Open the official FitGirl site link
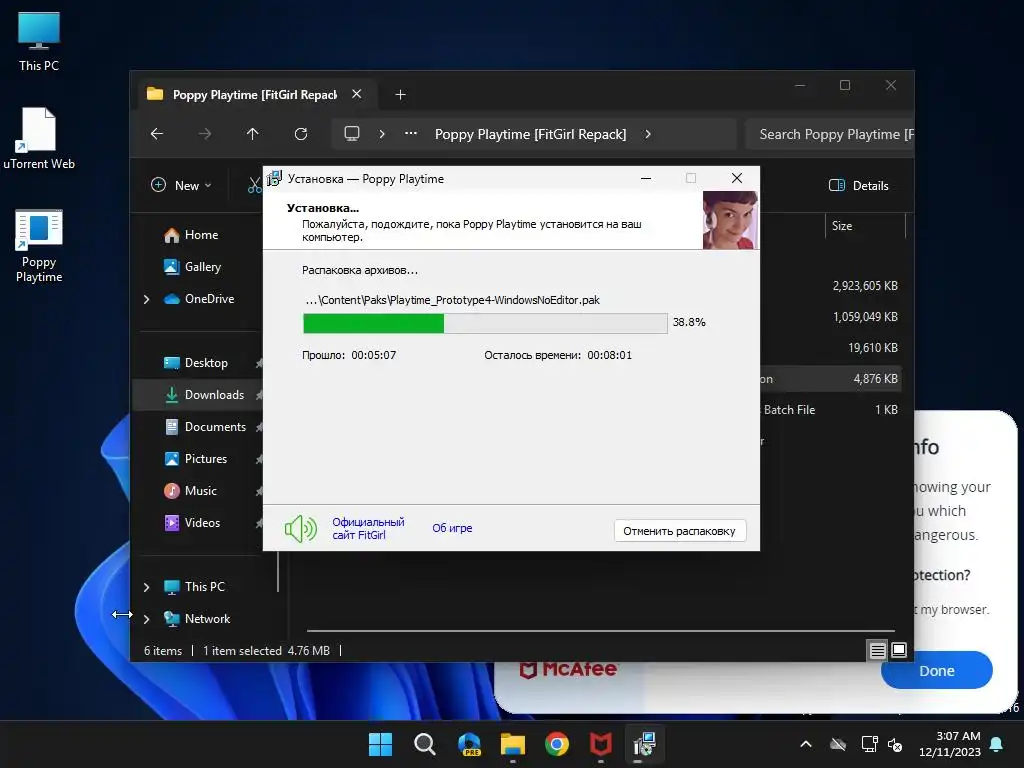Image resolution: width=1024 pixels, height=768 pixels. 368,528
